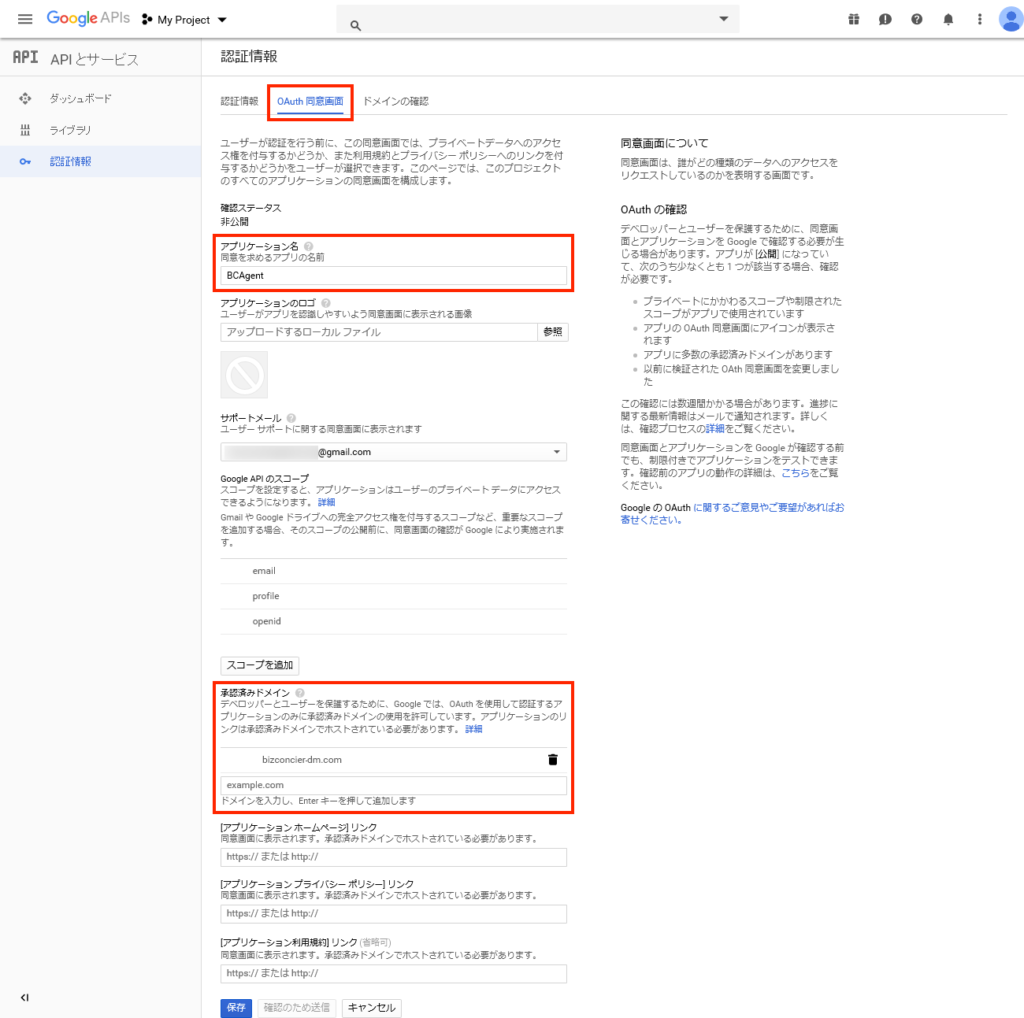
Task: Open the notifications bell icon
Action: [x=948, y=19]
